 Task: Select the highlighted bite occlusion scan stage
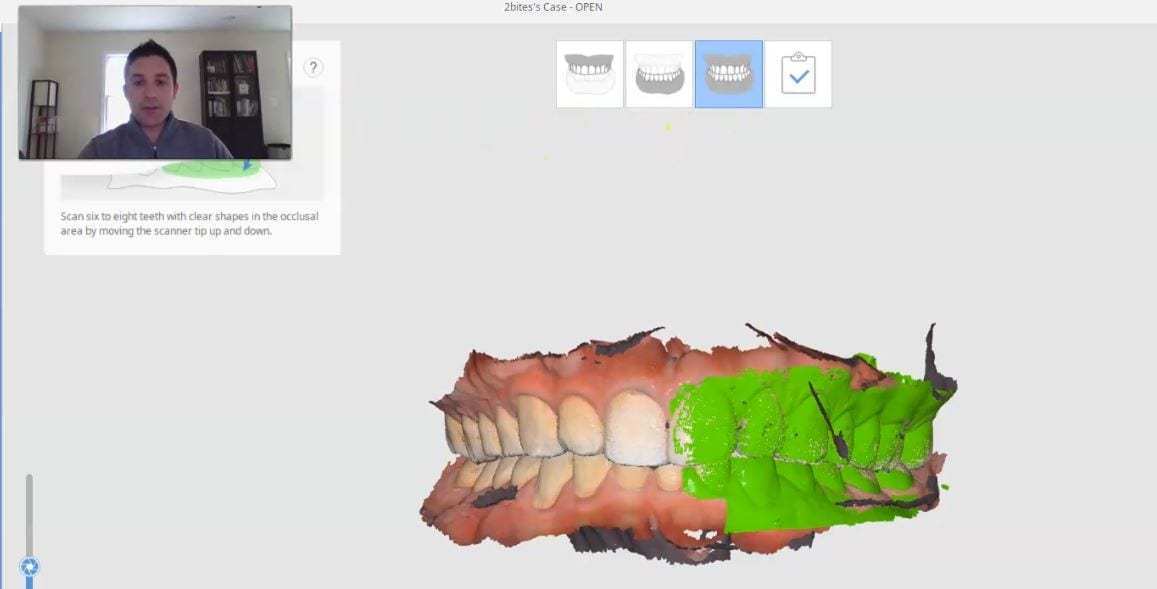point(728,74)
